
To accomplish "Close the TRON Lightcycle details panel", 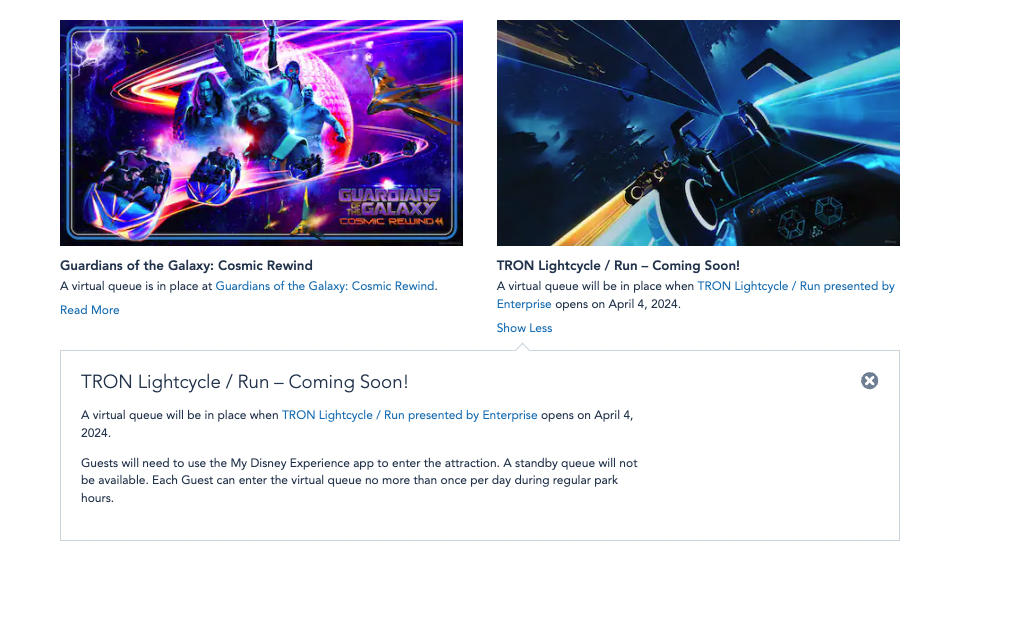I will coord(869,381).
